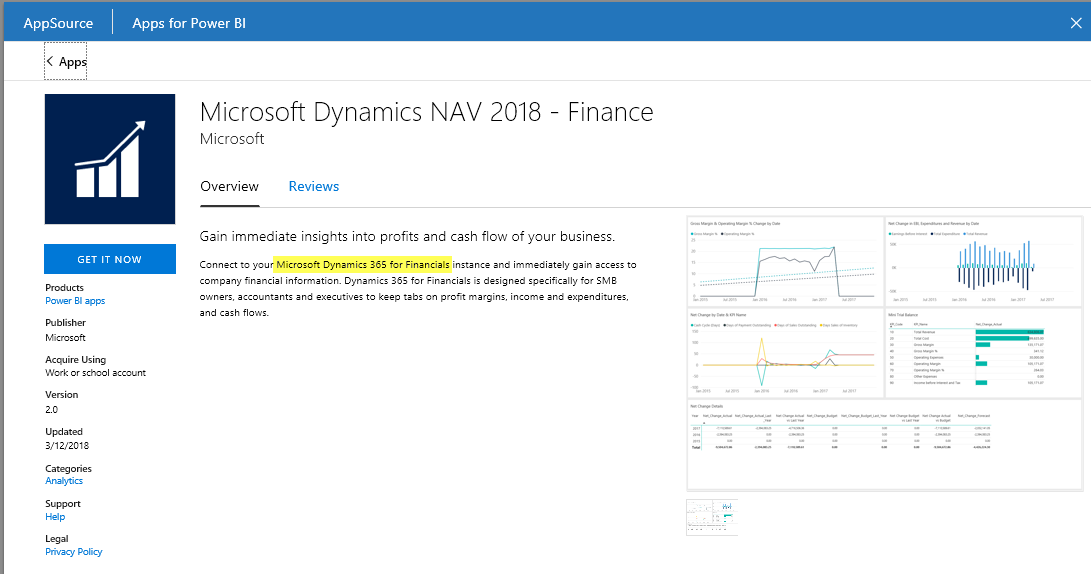Click the AppSource header title
The height and width of the screenshot is (574, 1091).
(58, 23)
